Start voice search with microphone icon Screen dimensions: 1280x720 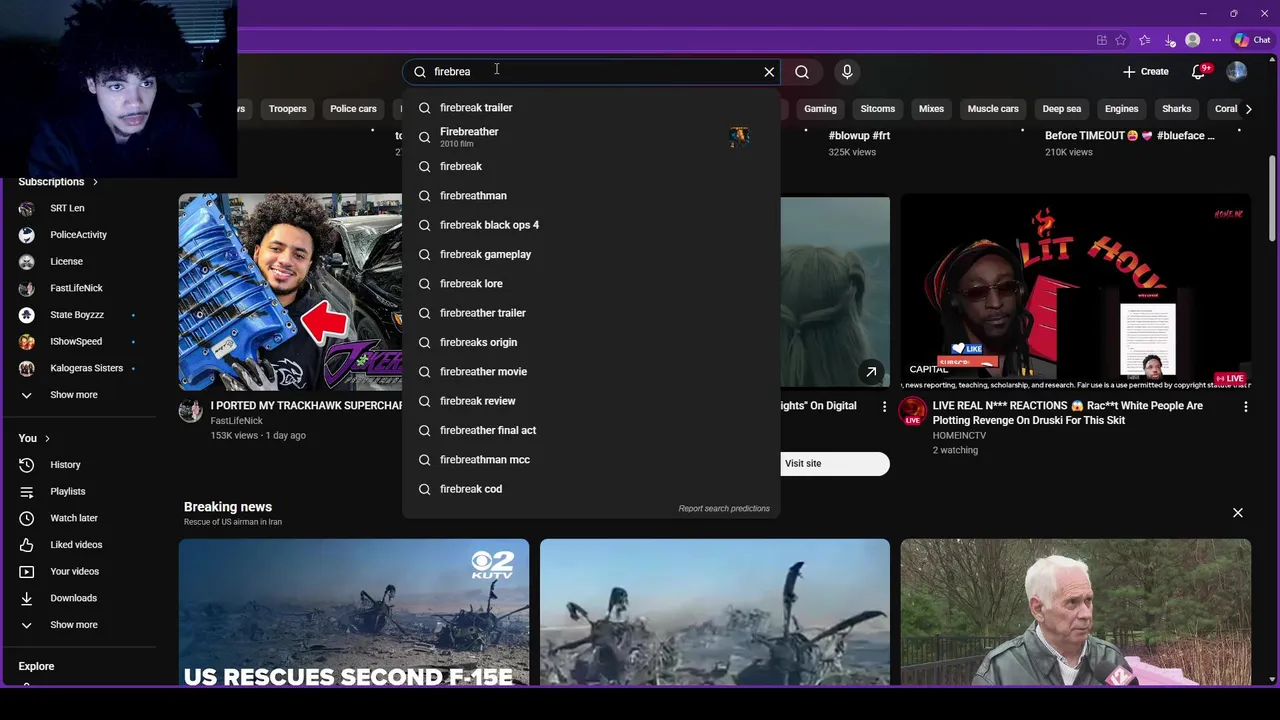(x=847, y=72)
